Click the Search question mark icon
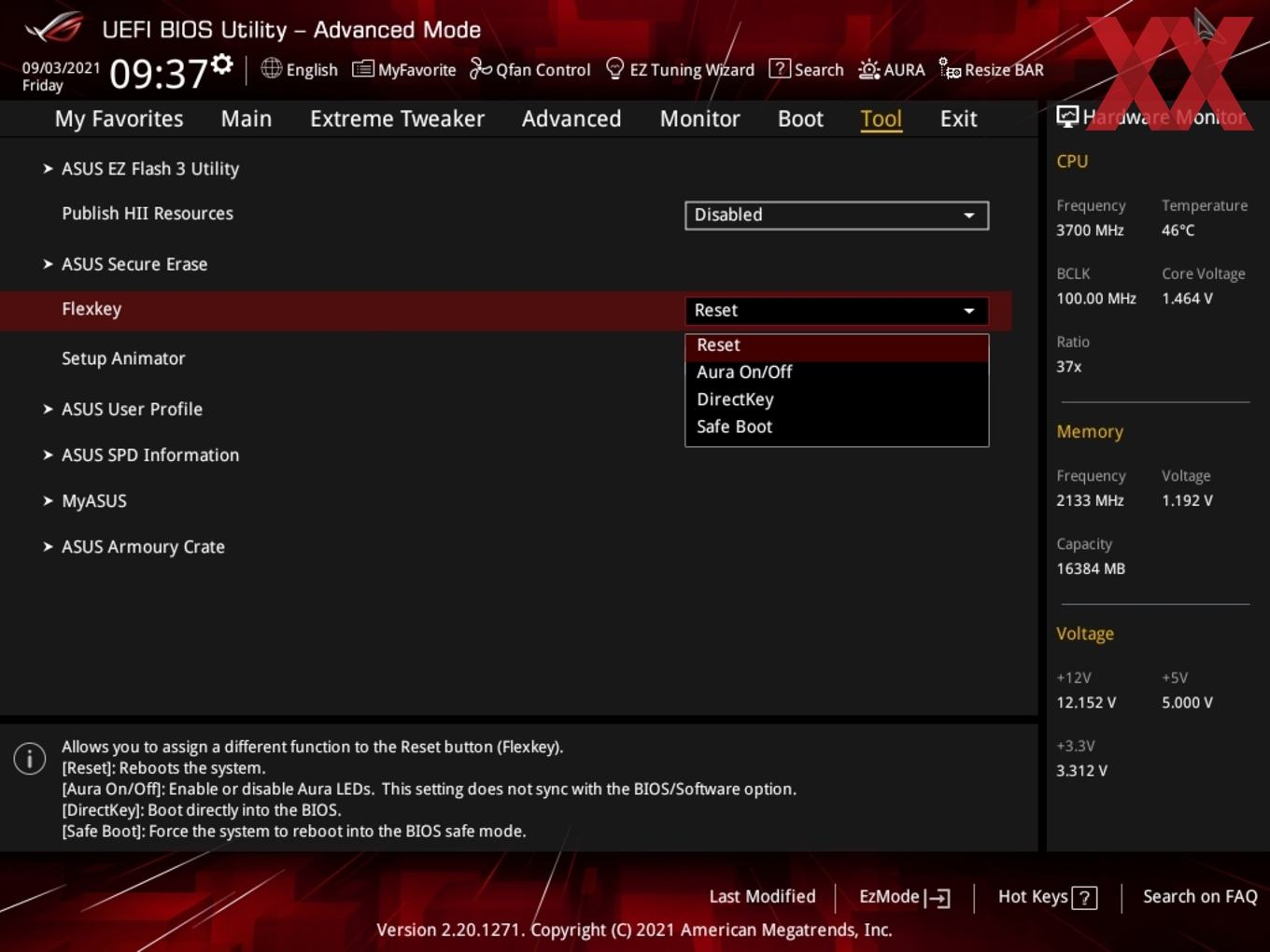Screen dimensions: 1270x952 point(779,69)
